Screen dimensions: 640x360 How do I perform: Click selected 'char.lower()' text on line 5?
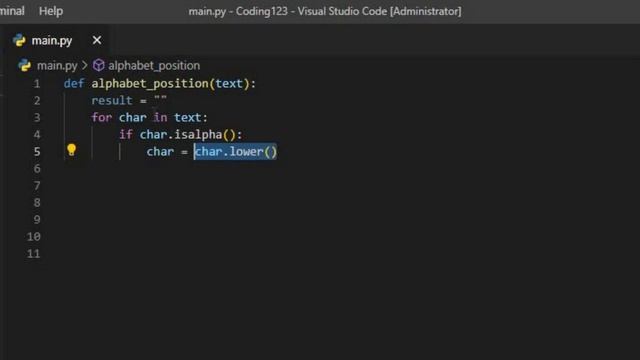(x=236, y=151)
